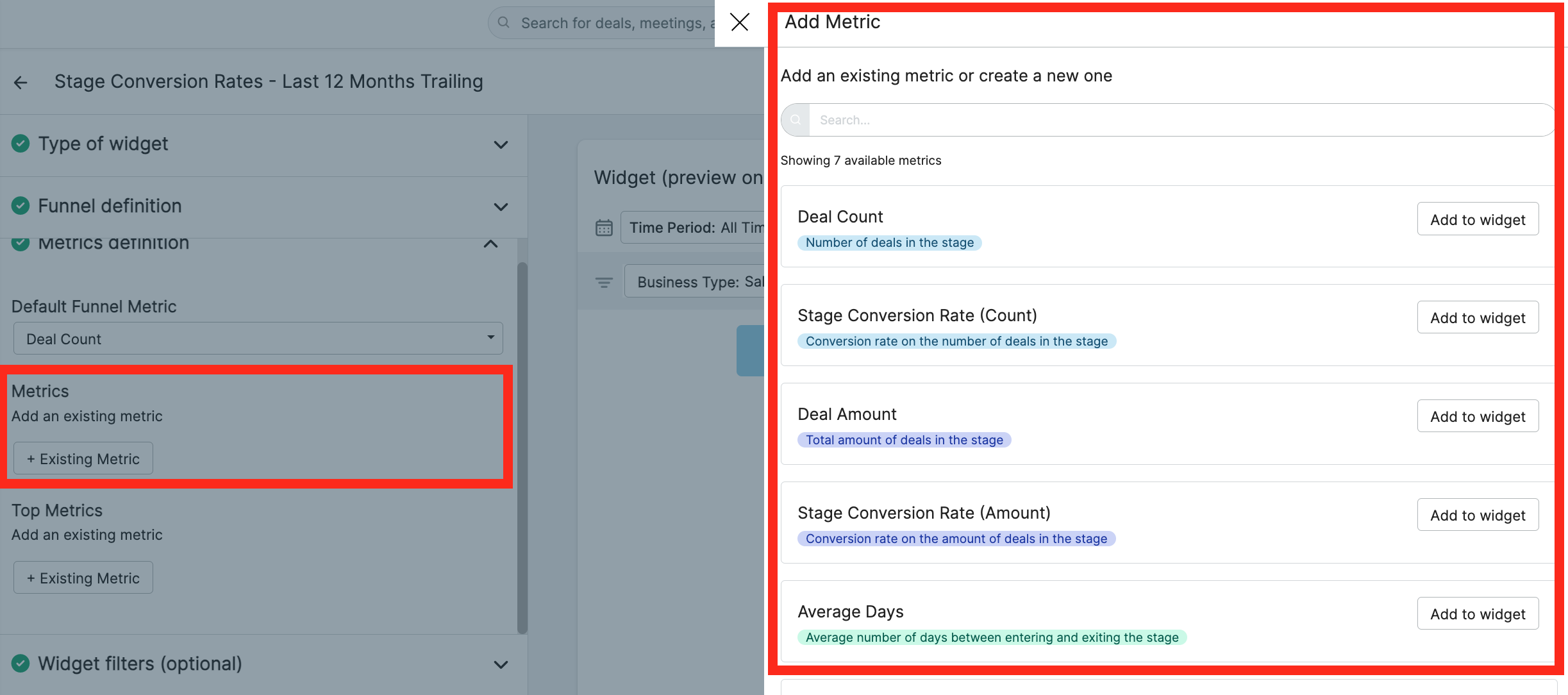Click the Stage Conversion Rate (Count) title
Screen dimensions: 1568x695
coord(917,315)
